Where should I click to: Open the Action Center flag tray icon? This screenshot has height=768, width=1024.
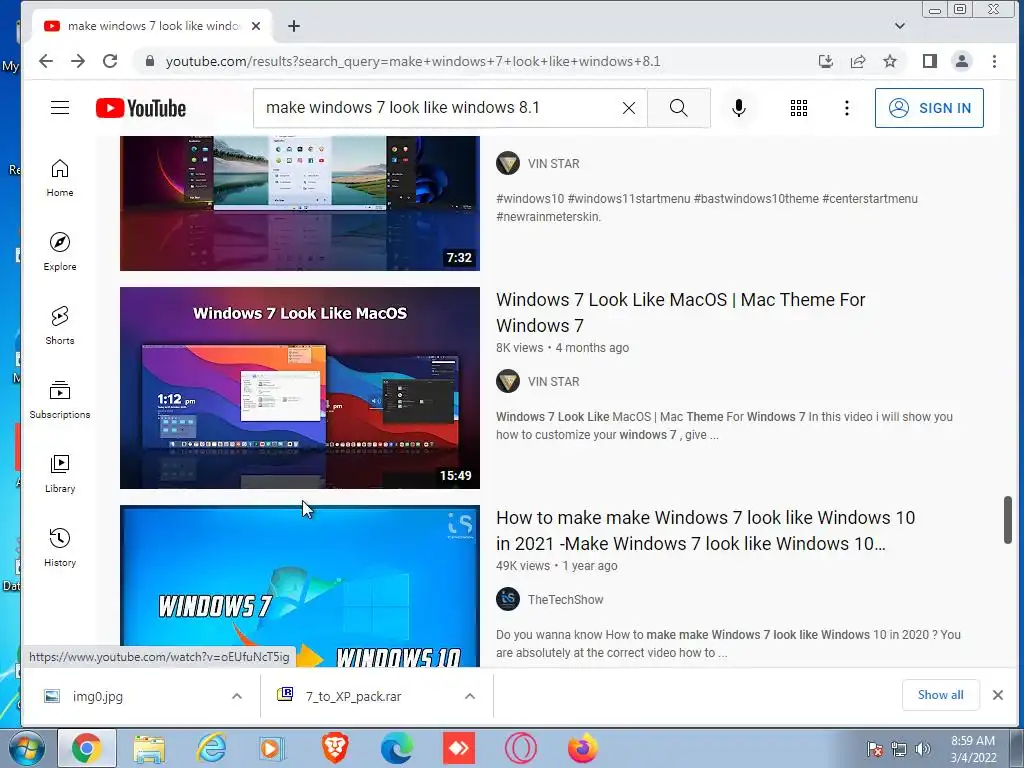(875, 749)
